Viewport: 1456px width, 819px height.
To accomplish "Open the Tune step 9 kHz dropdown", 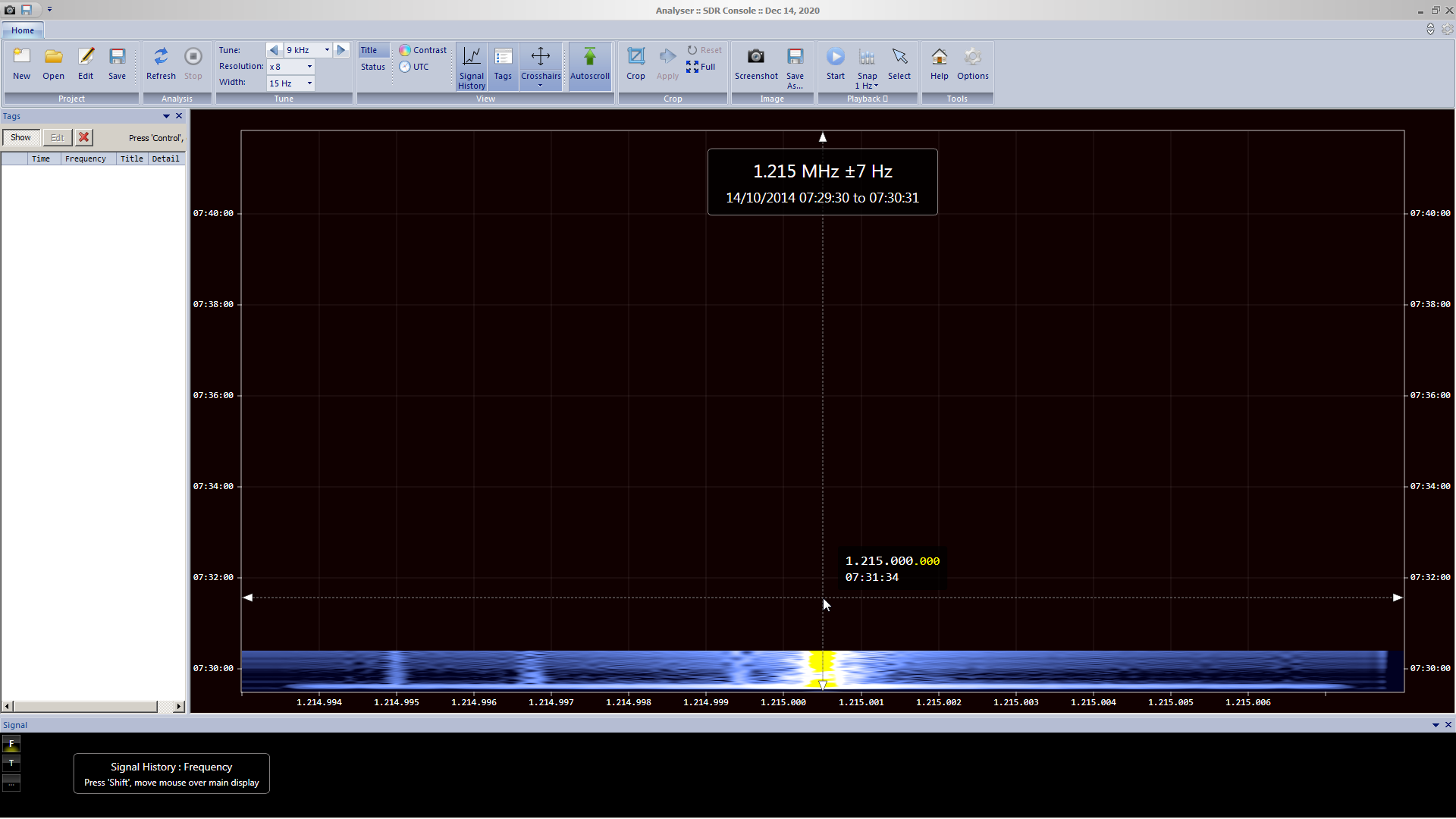I will pos(327,50).
